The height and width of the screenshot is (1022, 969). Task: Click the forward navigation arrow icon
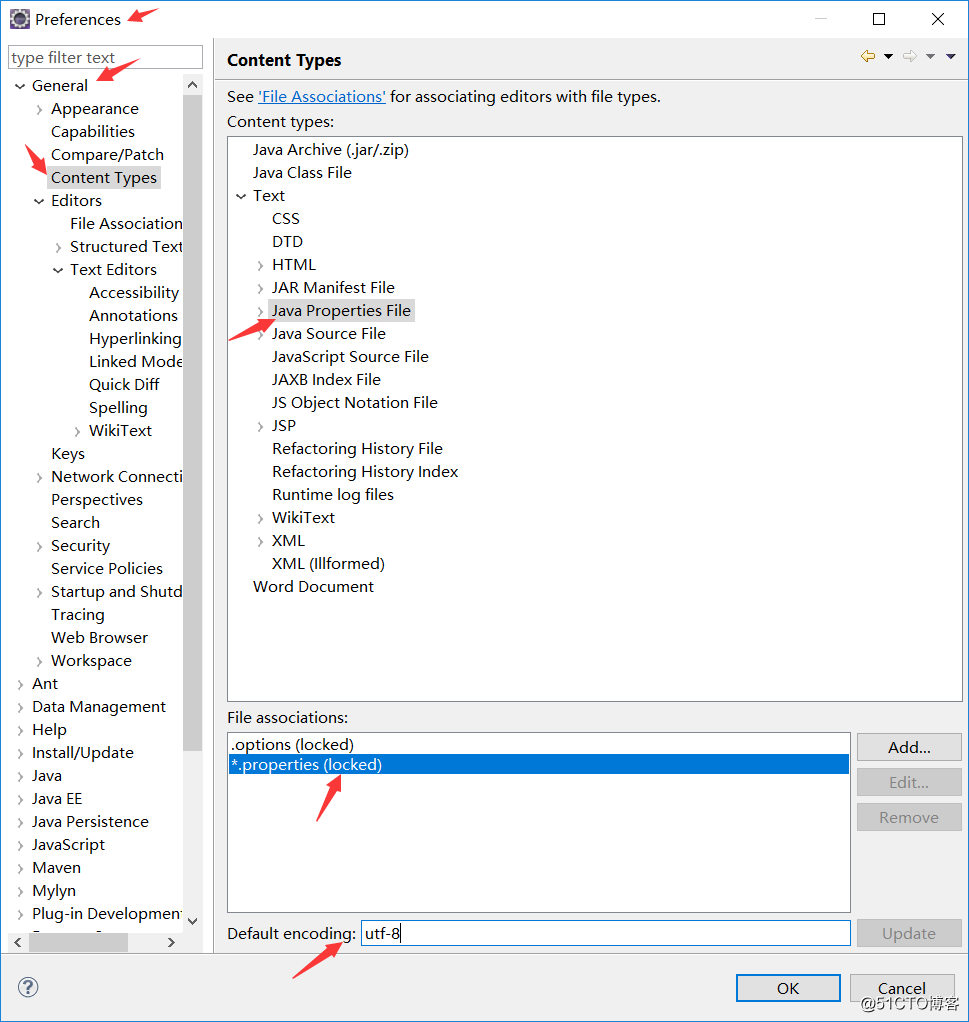pyautogui.click(x=910, y=57)
